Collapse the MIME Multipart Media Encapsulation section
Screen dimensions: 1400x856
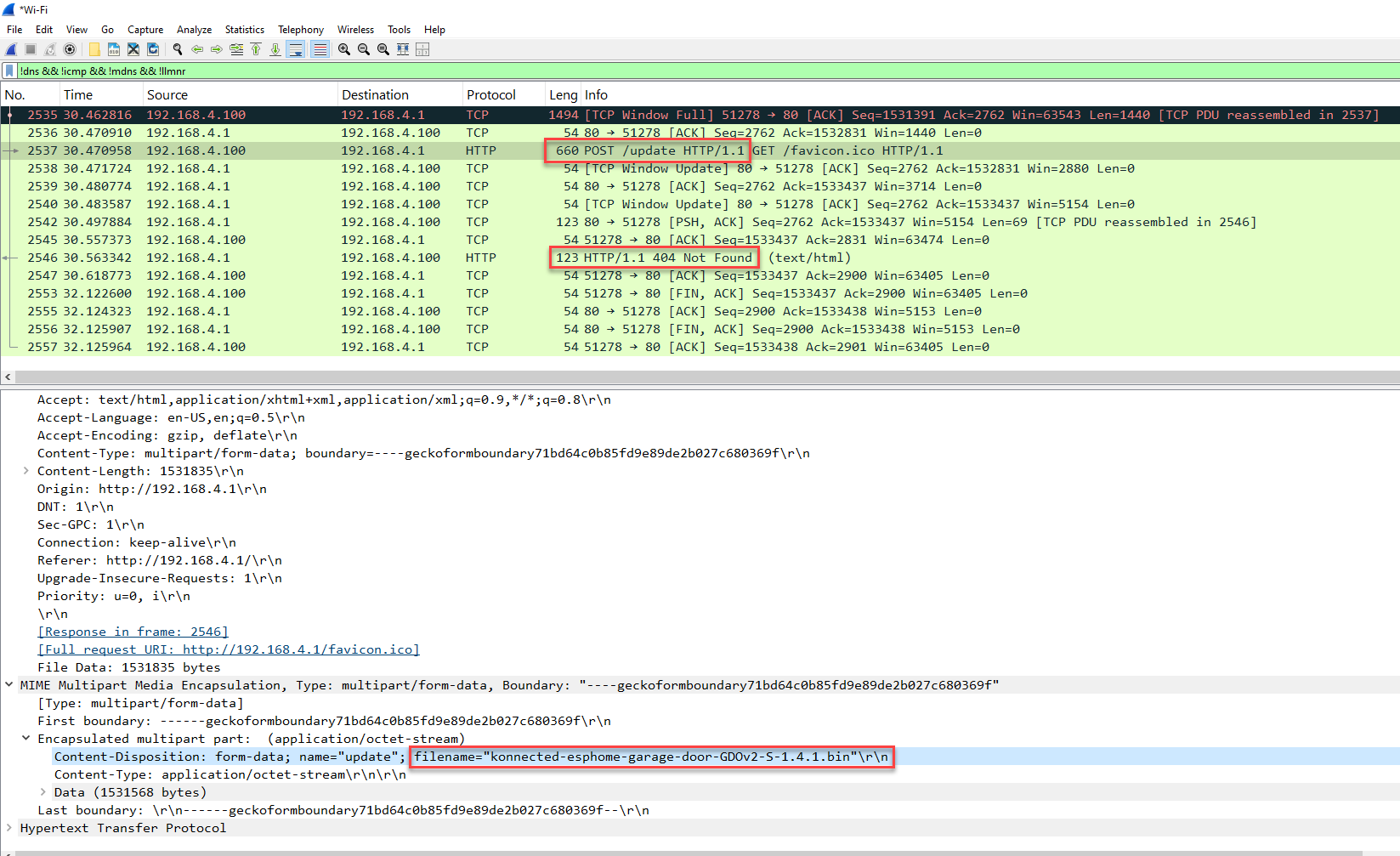coord(9,685)
